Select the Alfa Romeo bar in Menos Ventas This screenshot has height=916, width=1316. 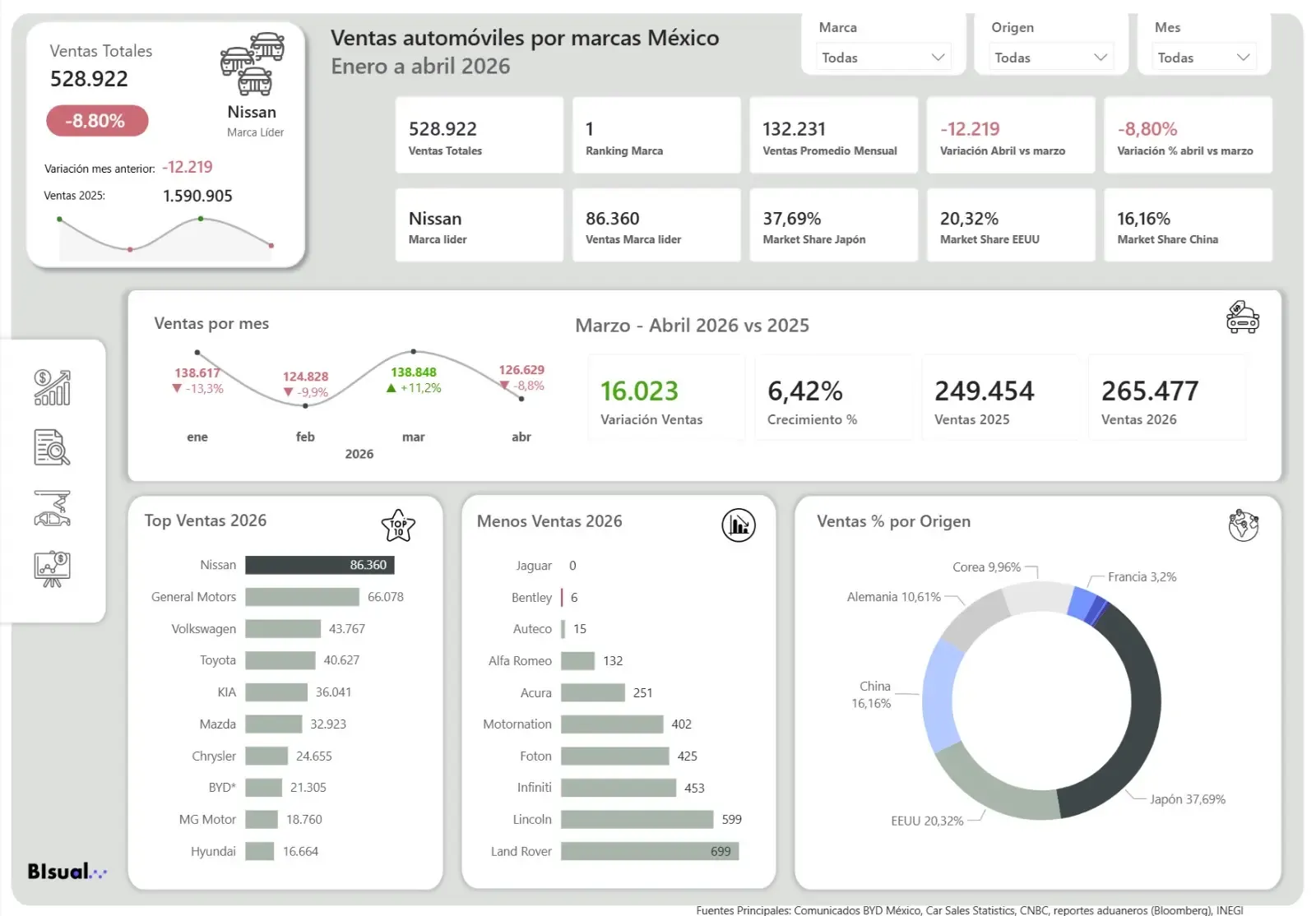(x=578, y=660)
